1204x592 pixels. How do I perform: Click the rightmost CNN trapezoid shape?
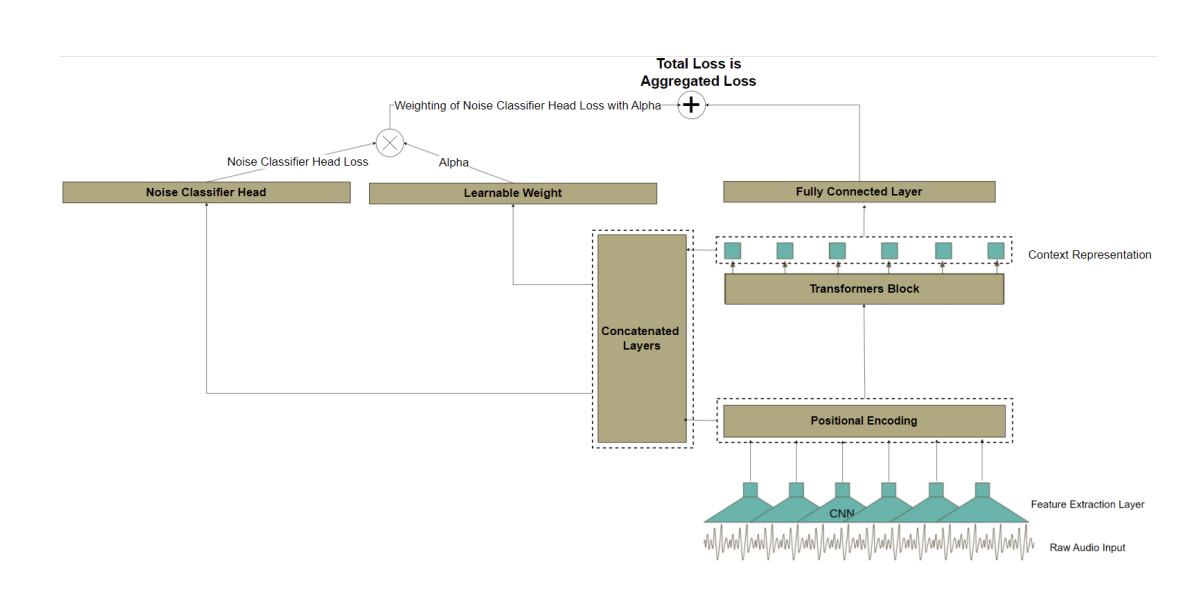[990, 510]
